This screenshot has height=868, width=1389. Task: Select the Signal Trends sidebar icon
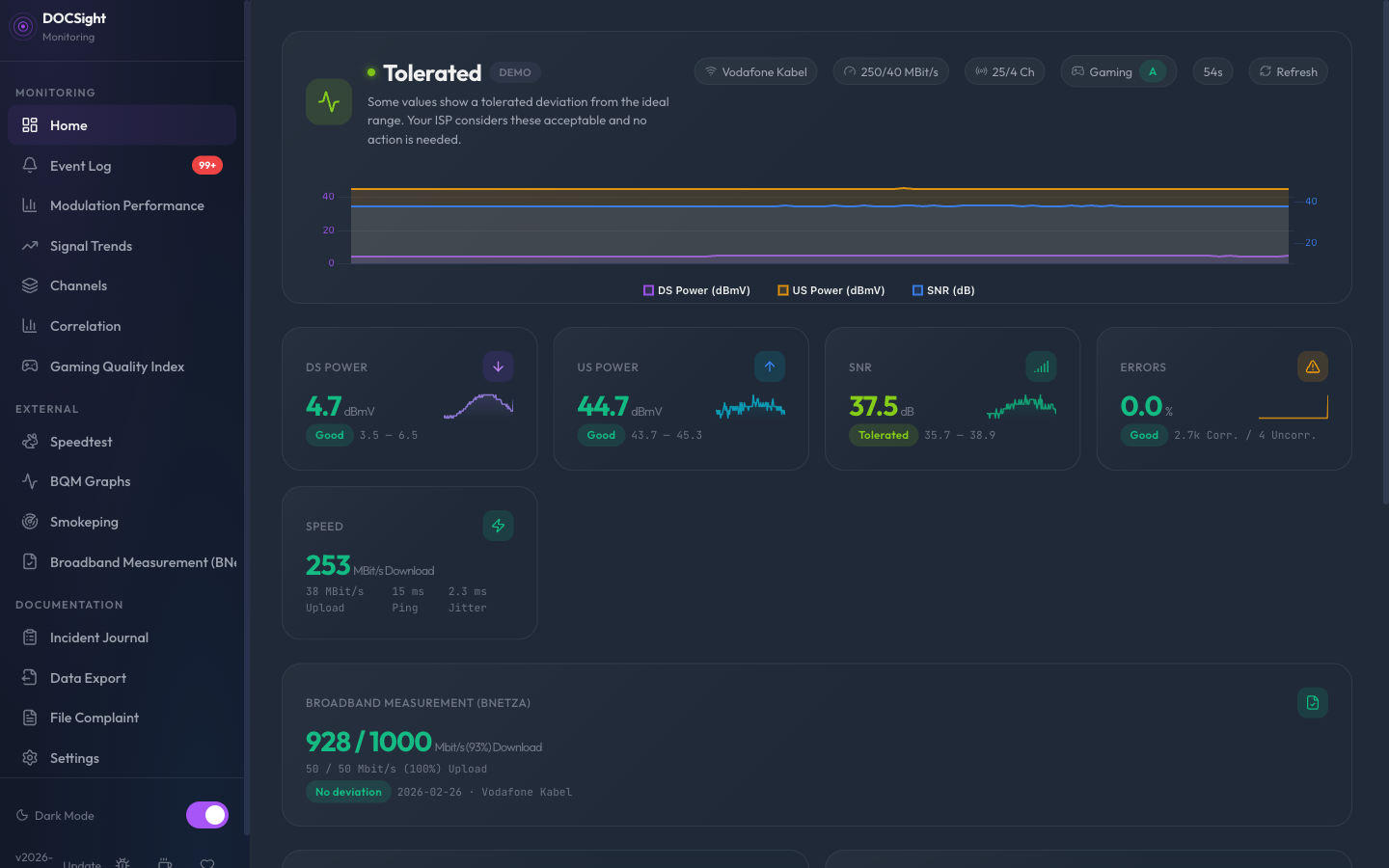(x=30, y=246)
